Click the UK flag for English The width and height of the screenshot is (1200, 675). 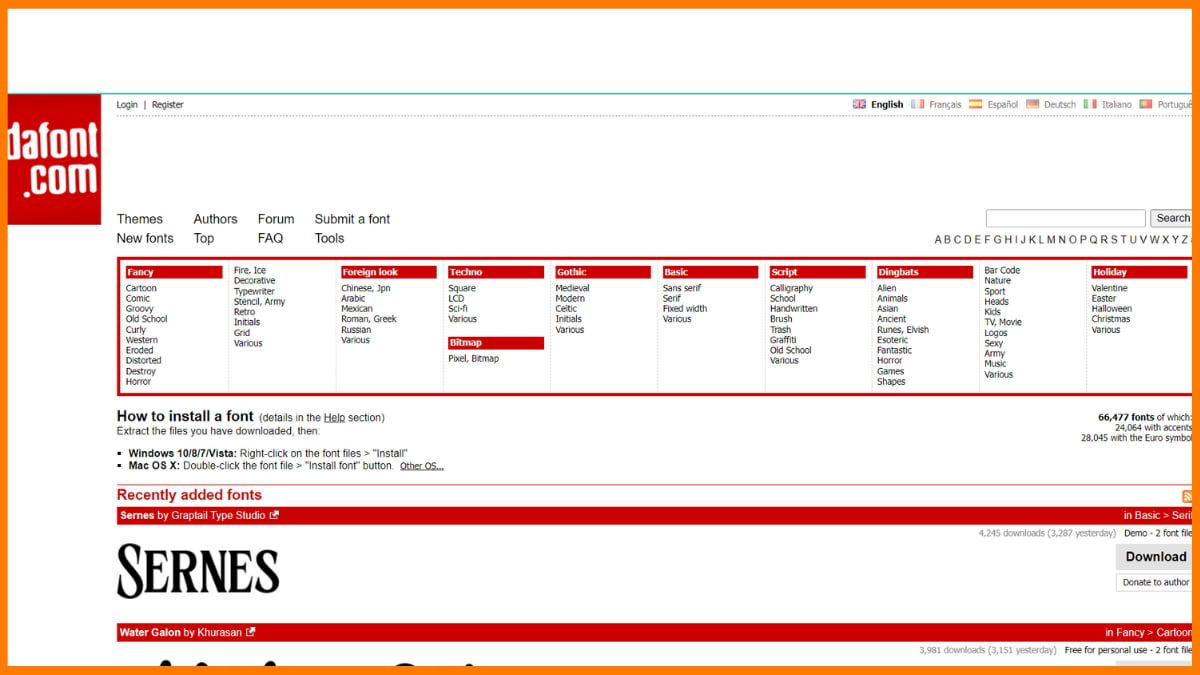pyautogui.click(x=859, y=104)
